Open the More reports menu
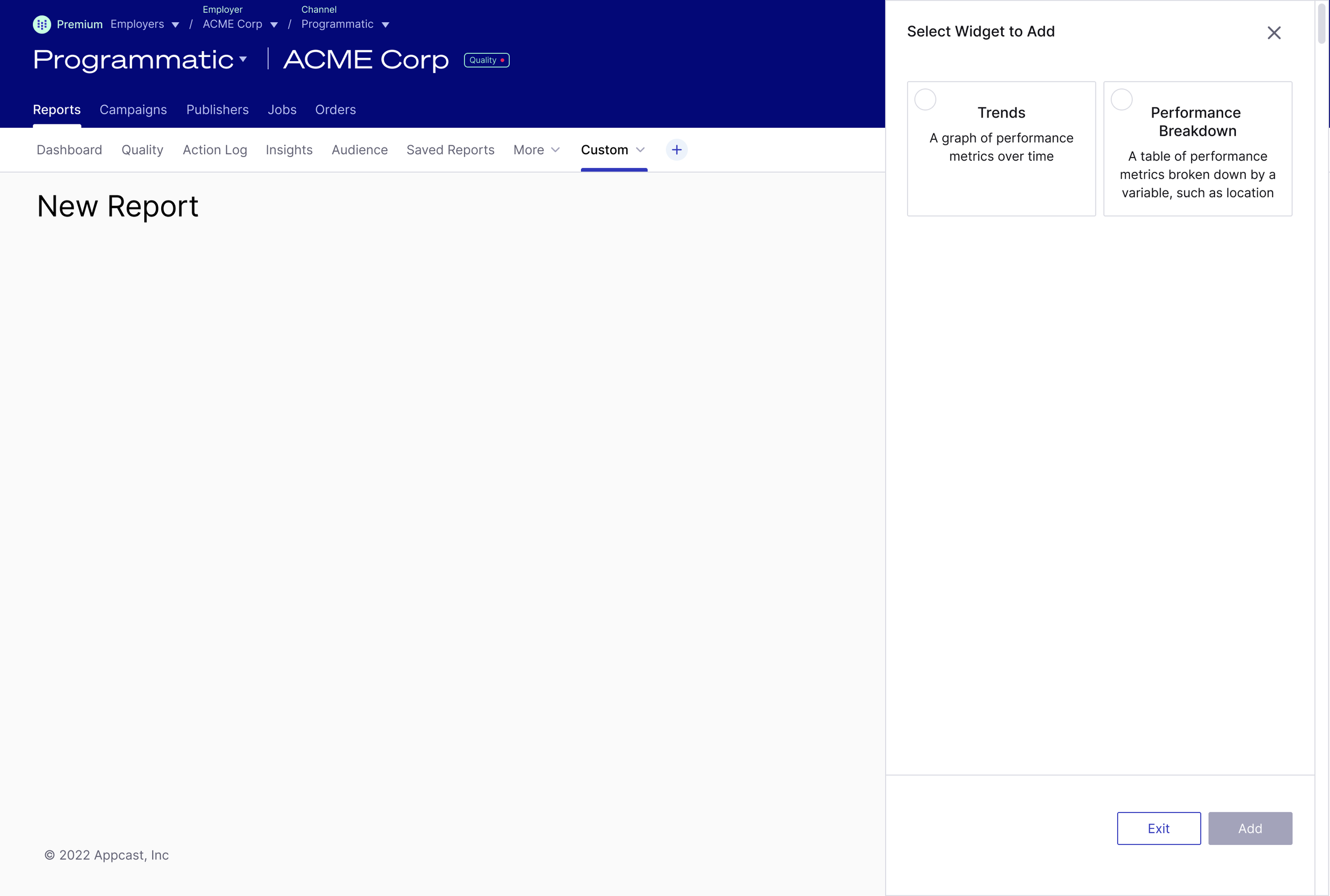This screenshot has height=896, width=1330. (536, 150)
